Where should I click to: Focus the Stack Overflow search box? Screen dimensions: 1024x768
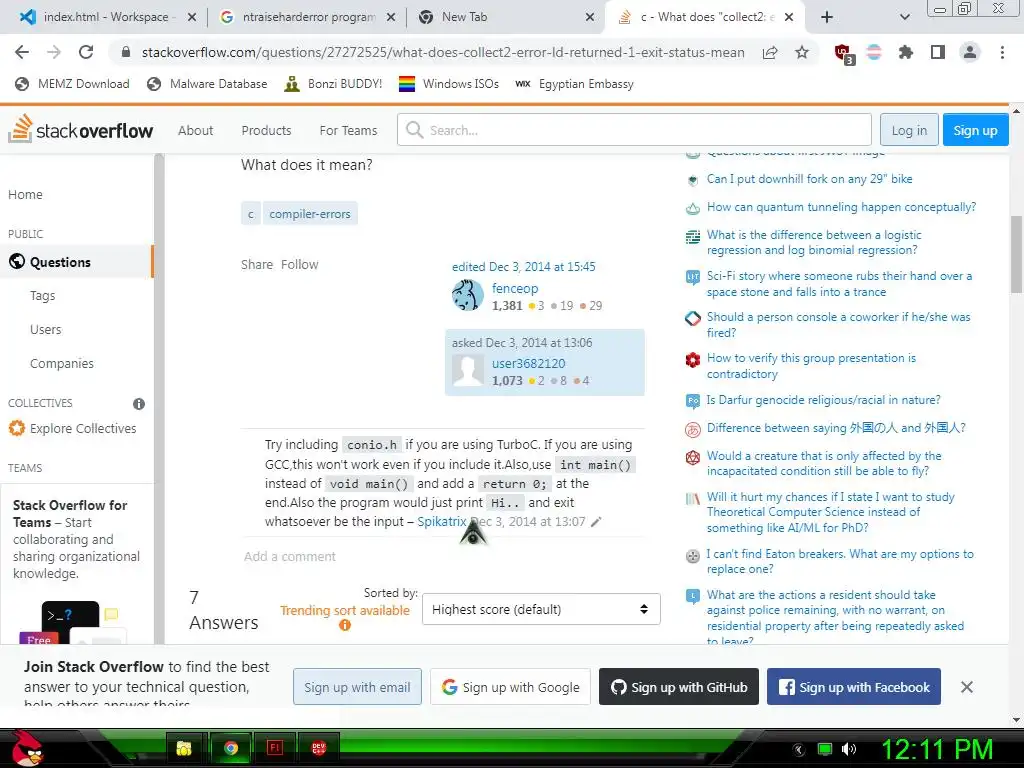point(634,130)
